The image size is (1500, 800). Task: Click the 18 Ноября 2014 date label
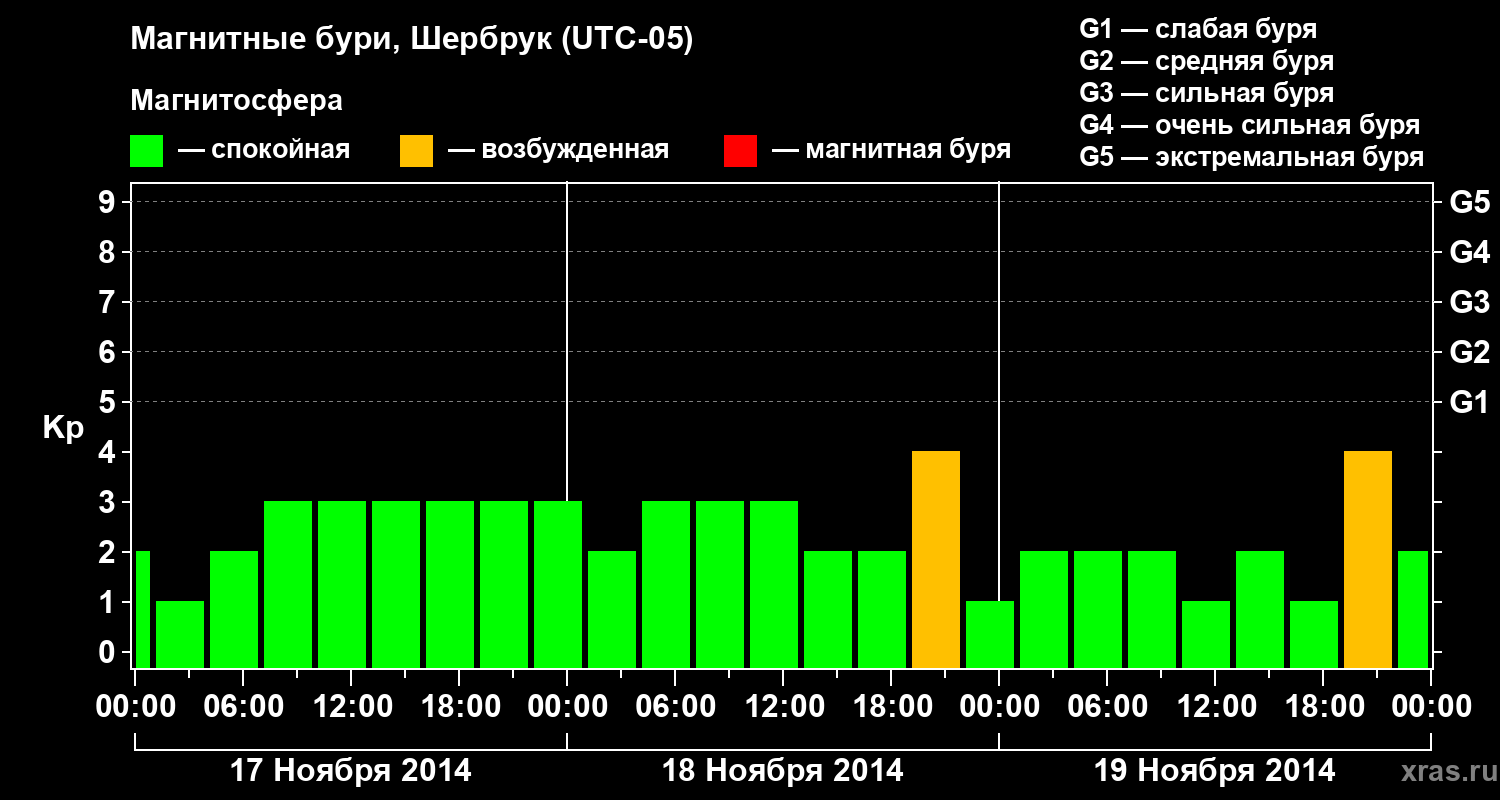pyautogui.click(x=783, y=771)
